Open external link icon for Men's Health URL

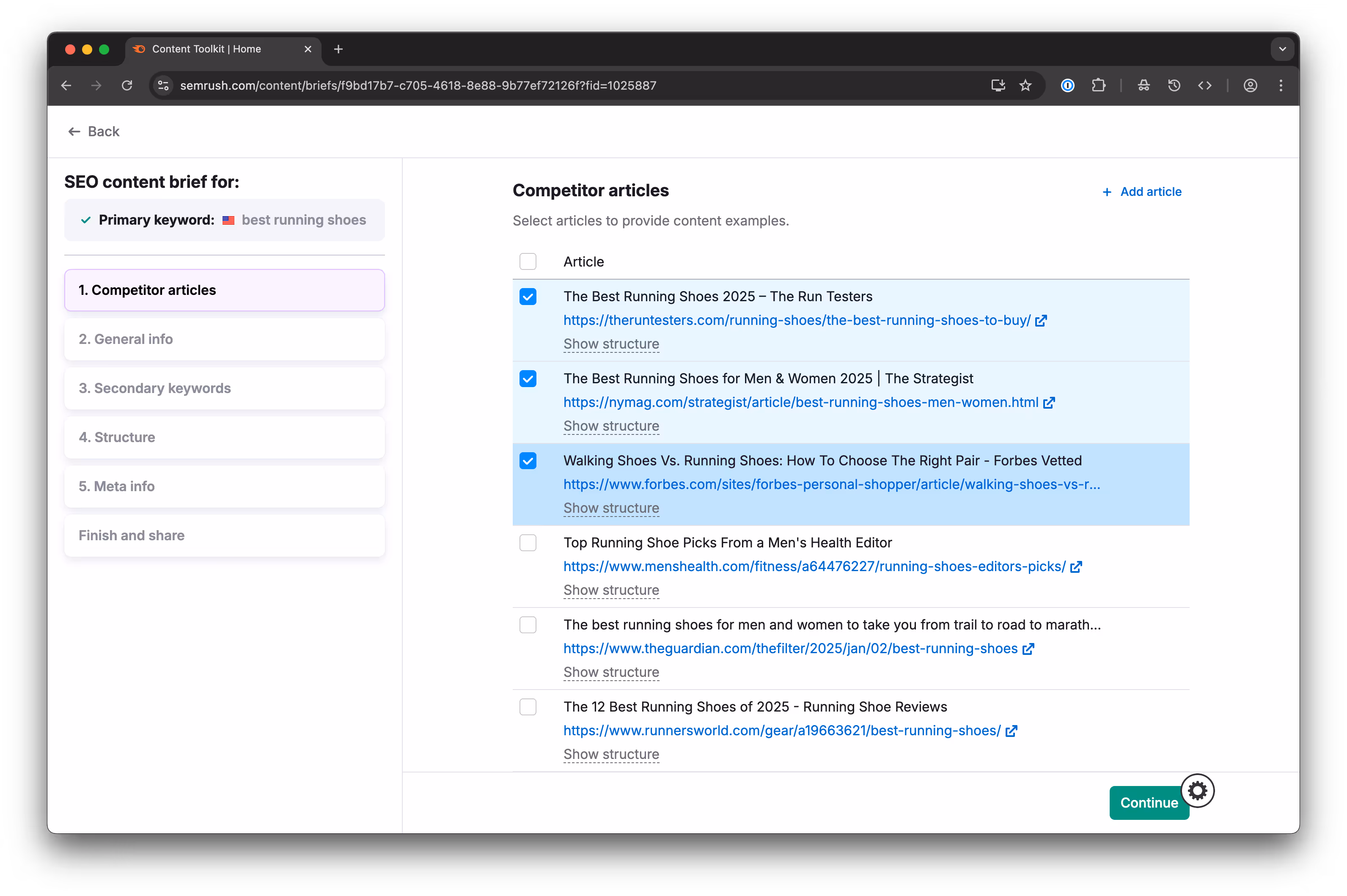click(1076, 567)
